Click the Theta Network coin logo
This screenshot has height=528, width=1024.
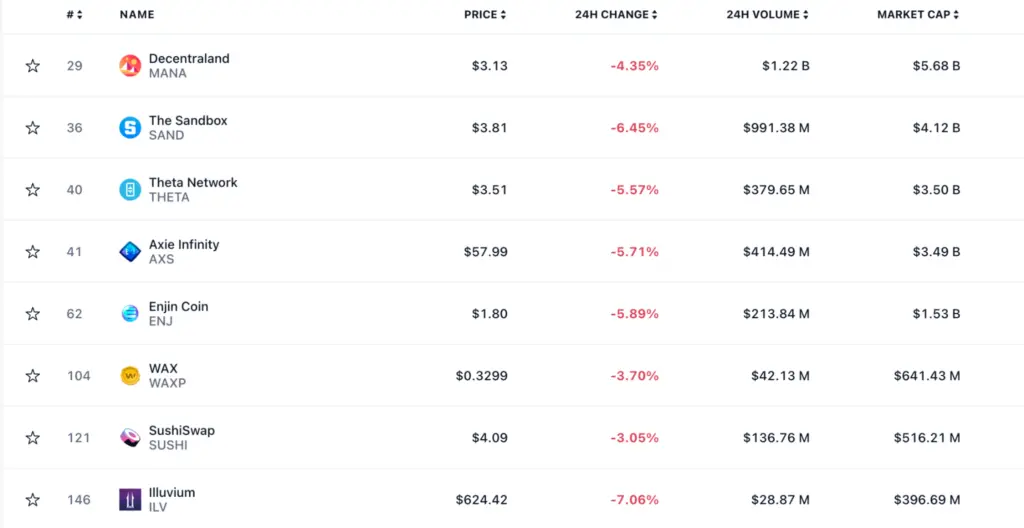[x=130, y=190]
